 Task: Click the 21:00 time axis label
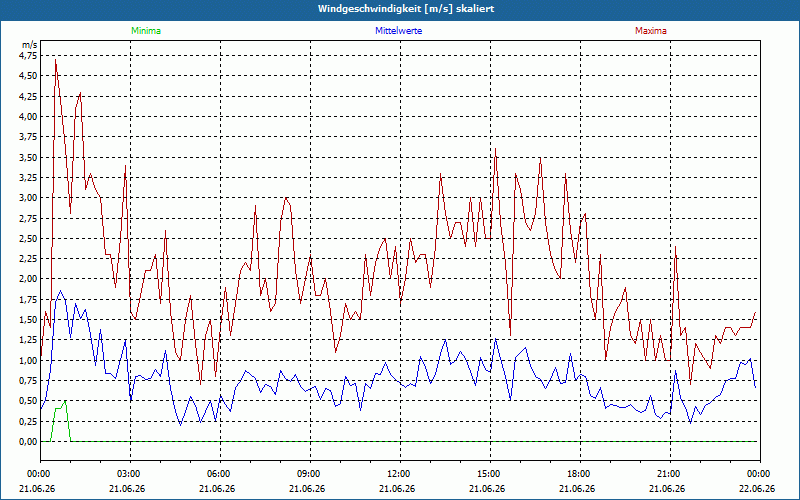coord(669,474)
